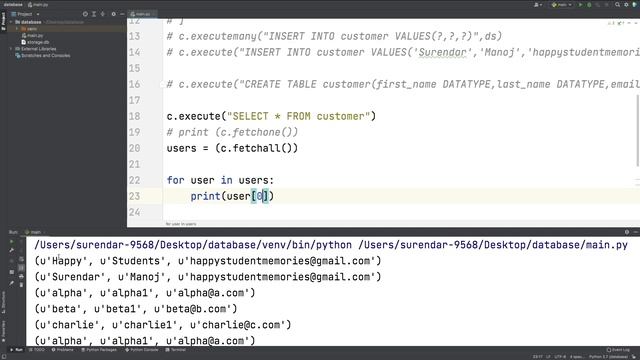The width and height of the screenshot is (640, 360).
Task: Open the Run tool window tab
Action: click(16, 350)
